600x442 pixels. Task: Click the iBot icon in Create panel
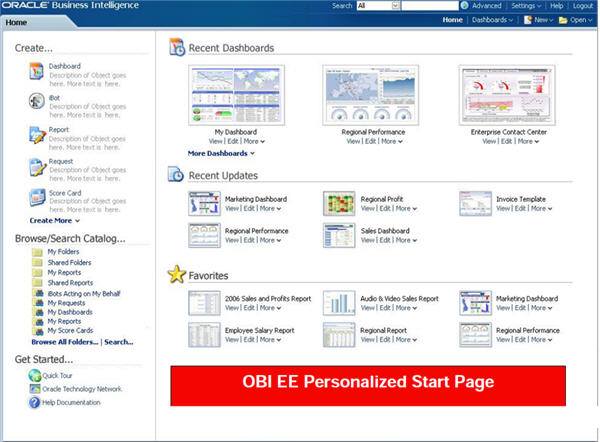click(37, 103)
